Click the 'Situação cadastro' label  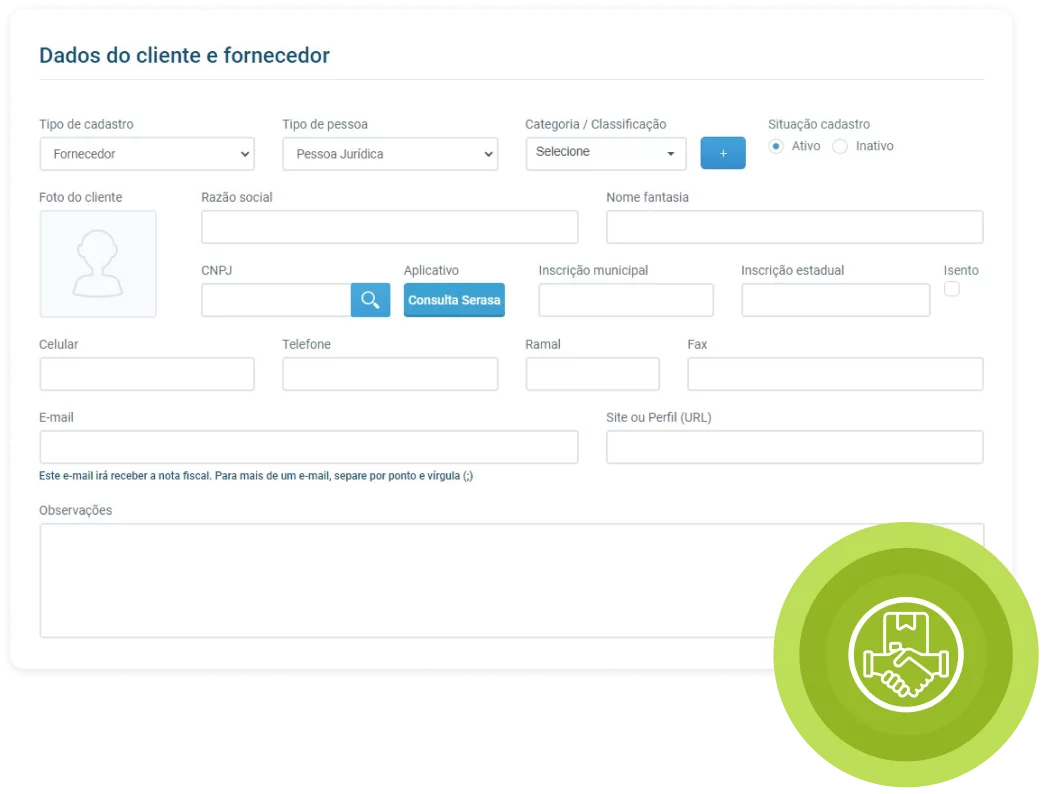pos(818,124)
